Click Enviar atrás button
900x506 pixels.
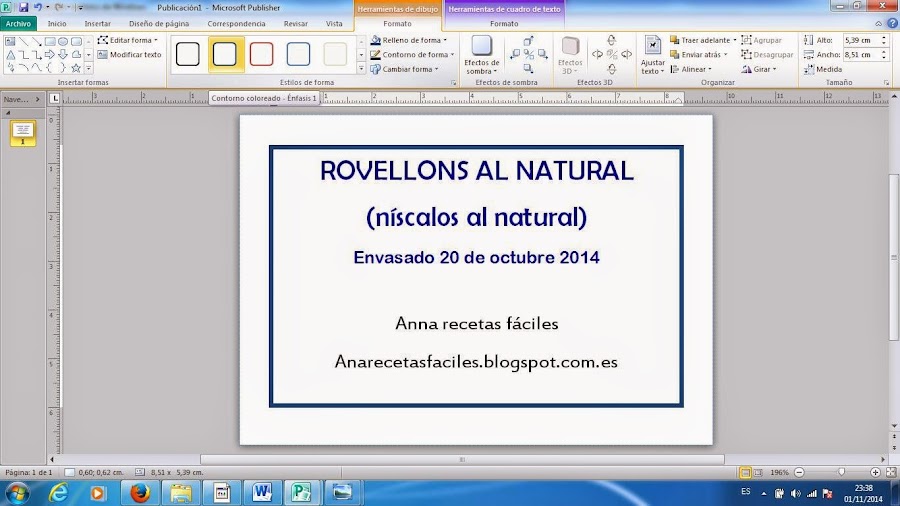click(695, 55)
